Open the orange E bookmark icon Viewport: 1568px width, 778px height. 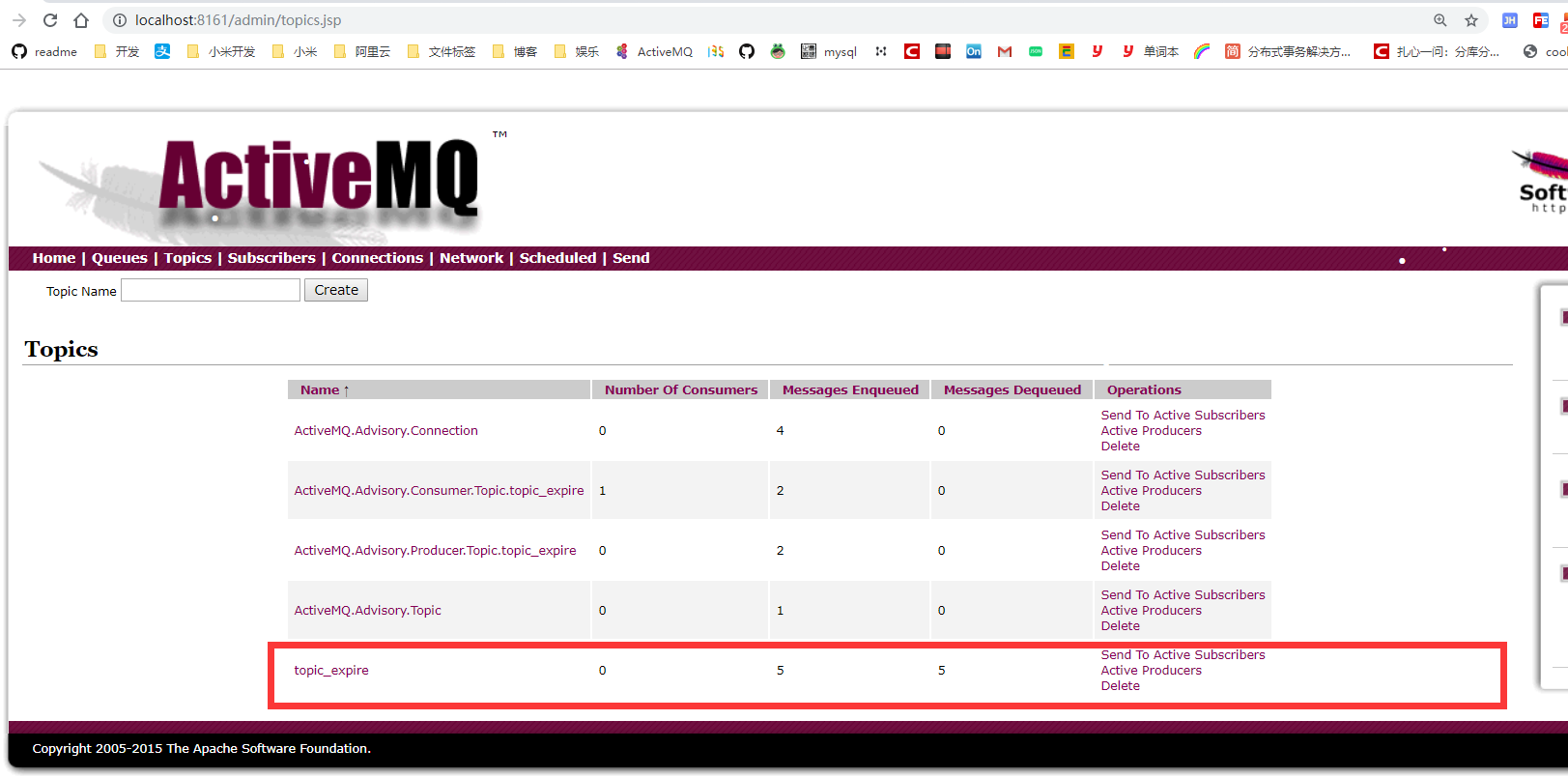pos(1067,51)
